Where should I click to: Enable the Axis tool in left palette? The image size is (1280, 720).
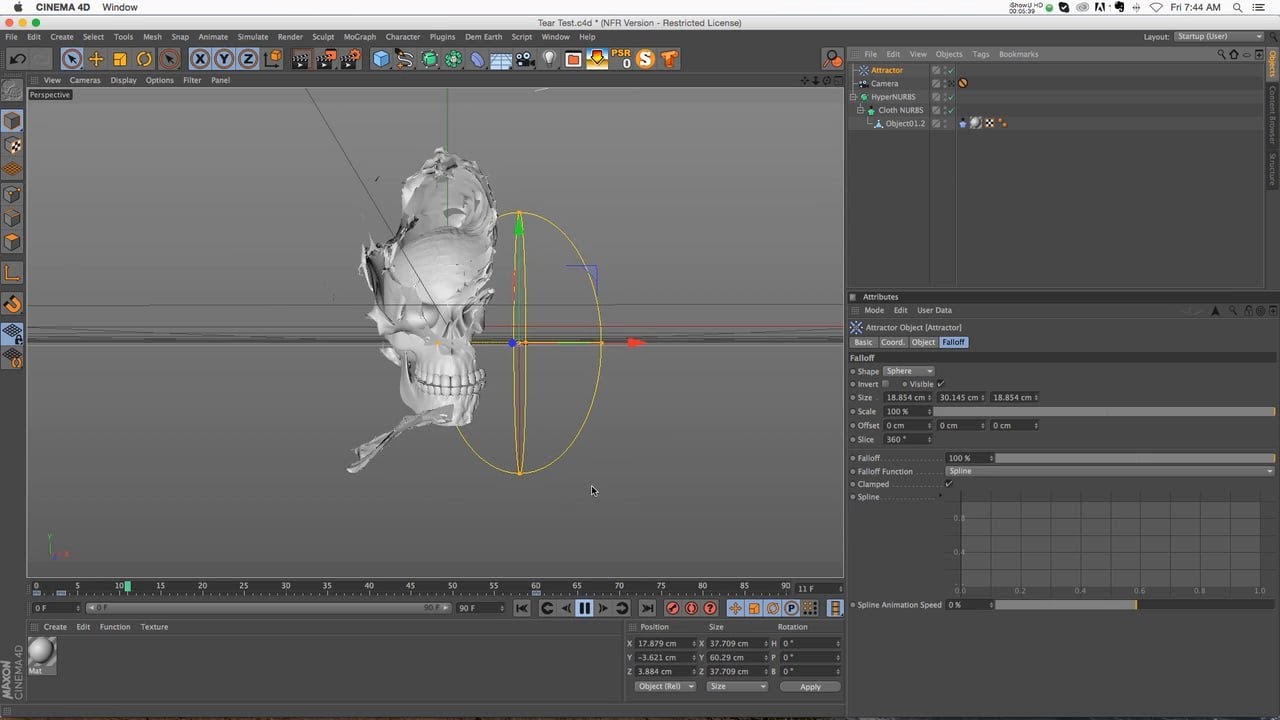coord(12,272)
